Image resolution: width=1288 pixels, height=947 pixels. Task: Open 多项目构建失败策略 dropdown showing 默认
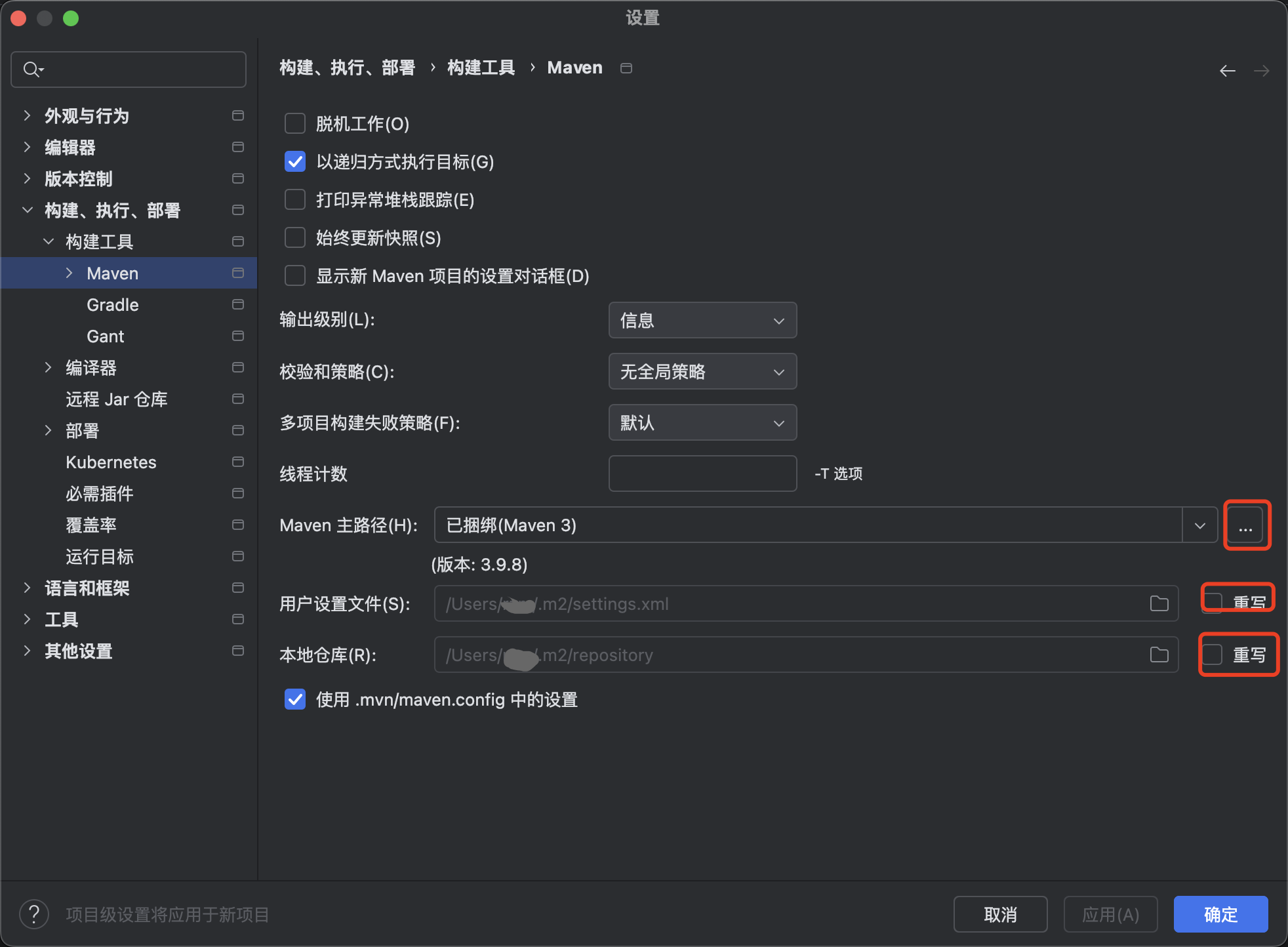702,422
